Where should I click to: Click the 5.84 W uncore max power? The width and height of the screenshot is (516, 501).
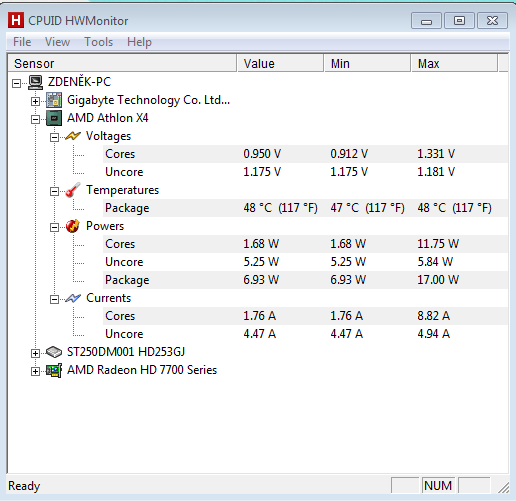(435, 262)
